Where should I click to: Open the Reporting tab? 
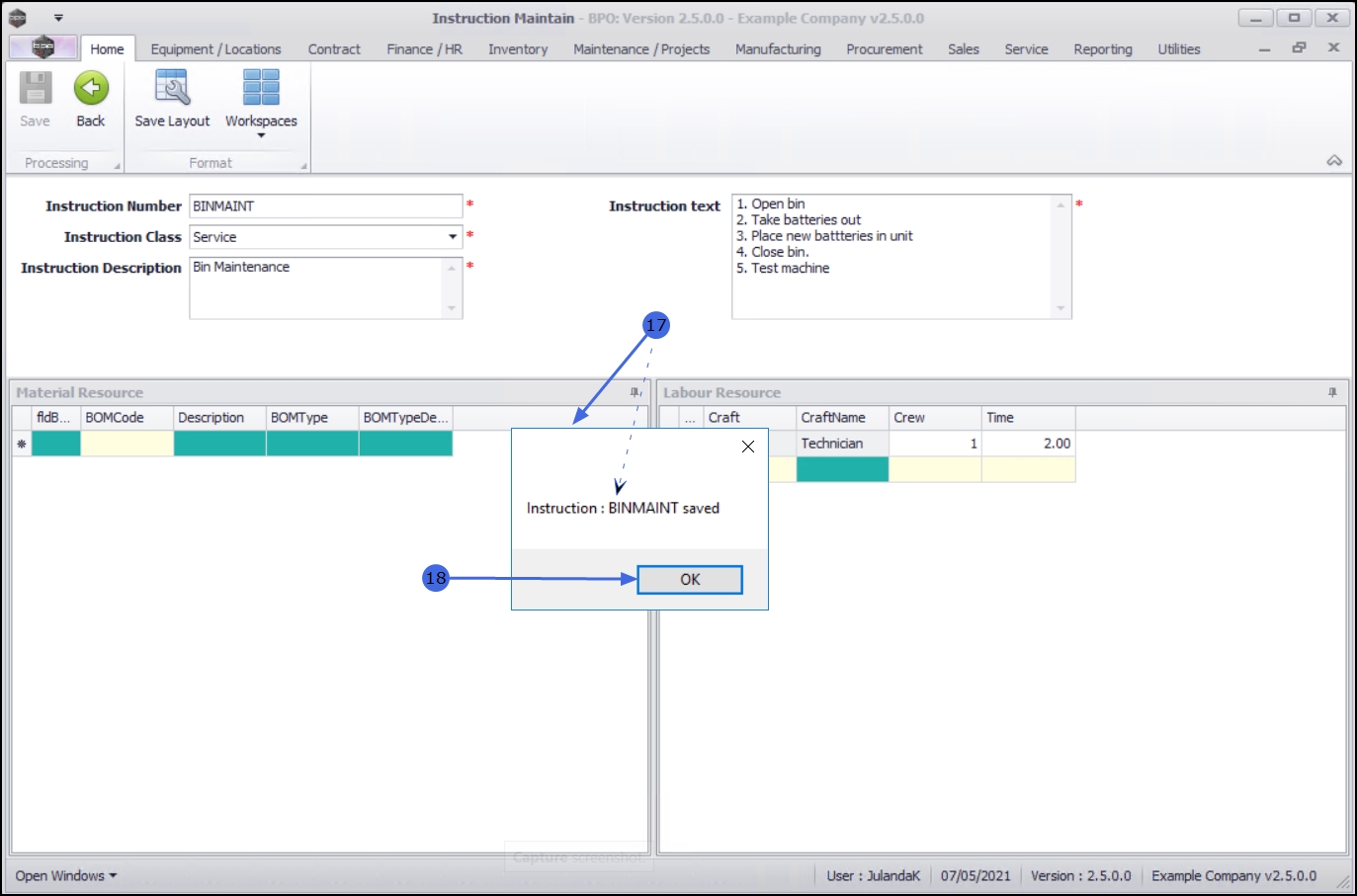(x=1103, y=49)
